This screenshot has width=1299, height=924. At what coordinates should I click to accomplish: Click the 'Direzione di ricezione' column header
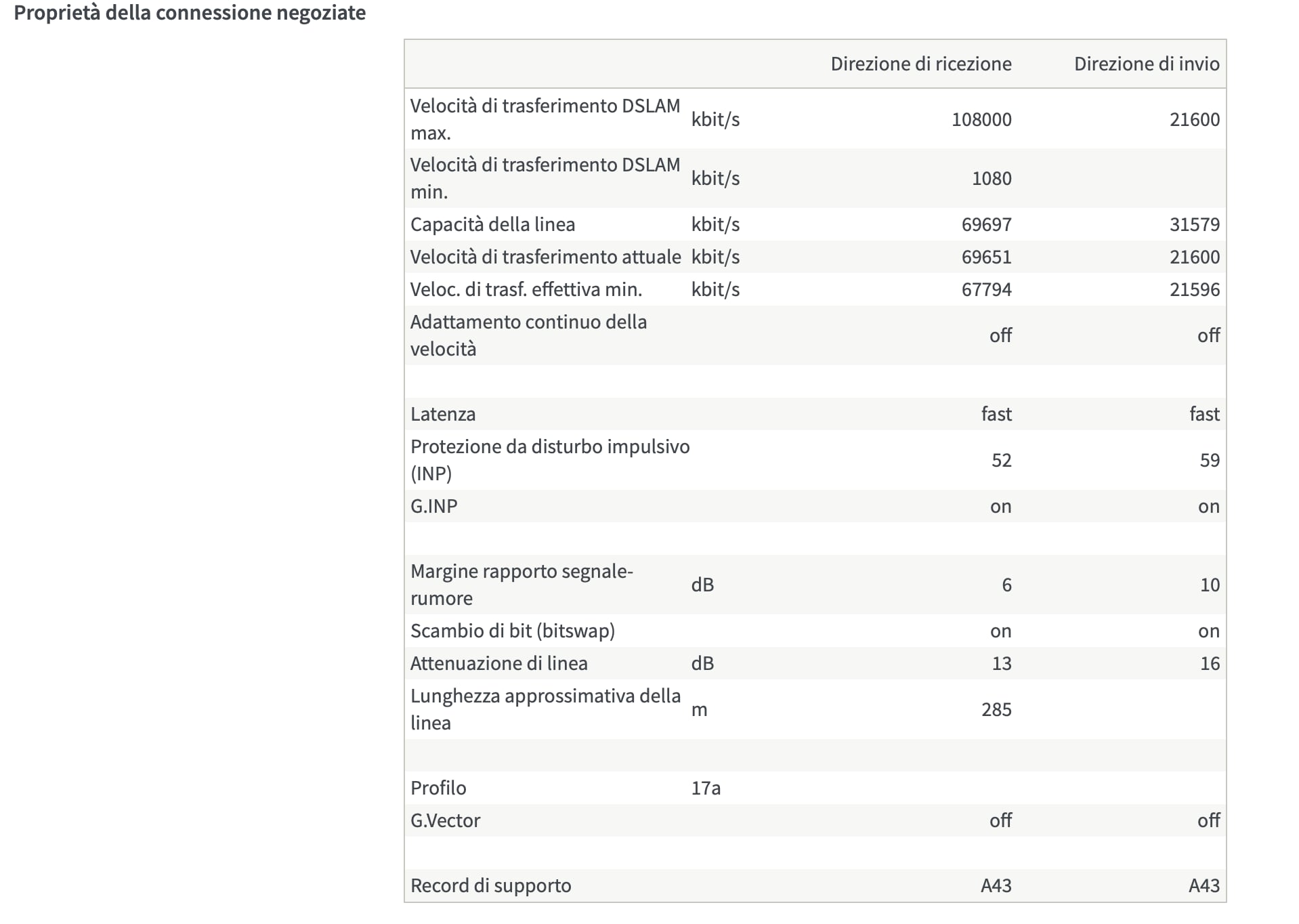pos(920,64)
